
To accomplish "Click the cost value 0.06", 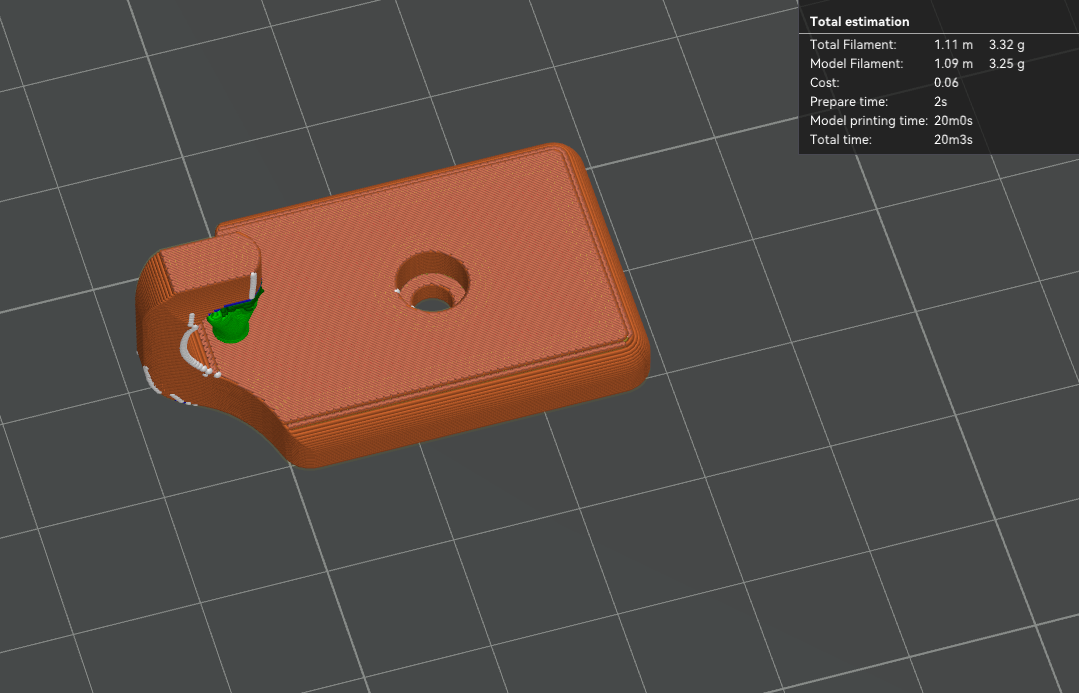I will pyautogui.click(x=946, y=83).
